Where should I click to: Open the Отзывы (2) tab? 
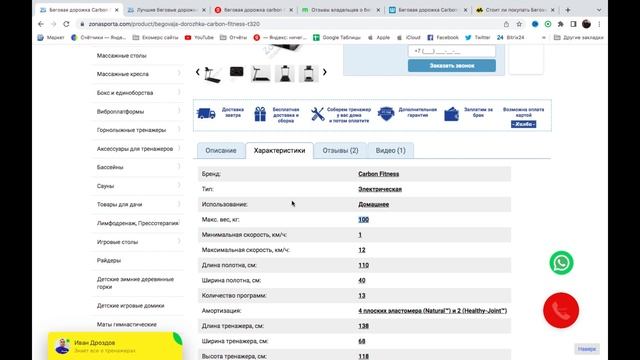pos(340,151)
